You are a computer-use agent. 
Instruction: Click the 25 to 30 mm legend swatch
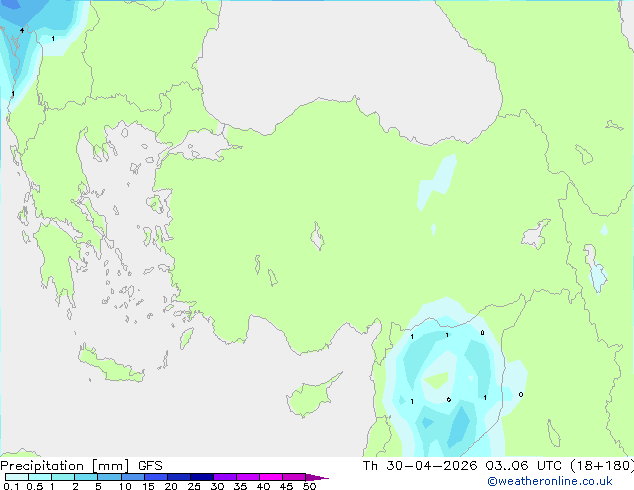(202, 477)
